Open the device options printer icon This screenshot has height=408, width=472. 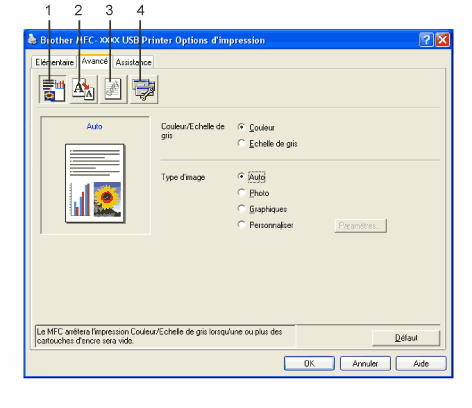point(144,89)
